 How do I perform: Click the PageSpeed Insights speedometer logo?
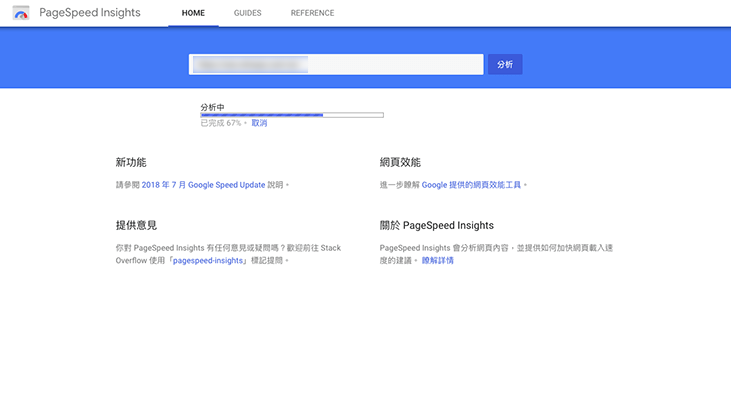[21, 13]
